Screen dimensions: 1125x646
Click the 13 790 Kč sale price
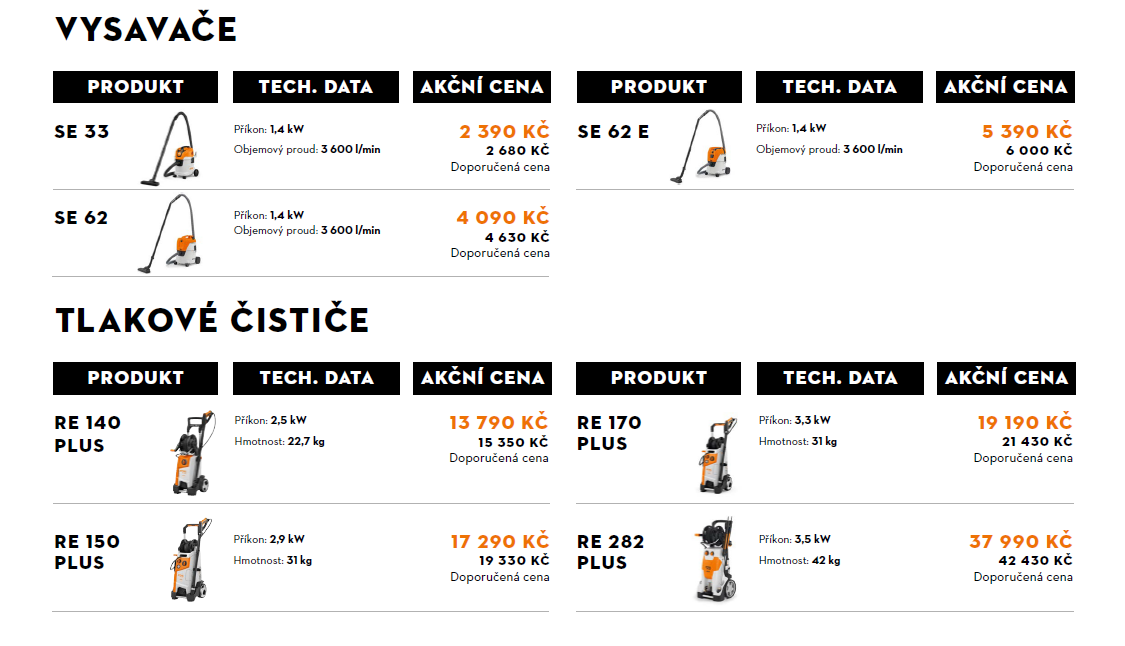tap(499, 423)
